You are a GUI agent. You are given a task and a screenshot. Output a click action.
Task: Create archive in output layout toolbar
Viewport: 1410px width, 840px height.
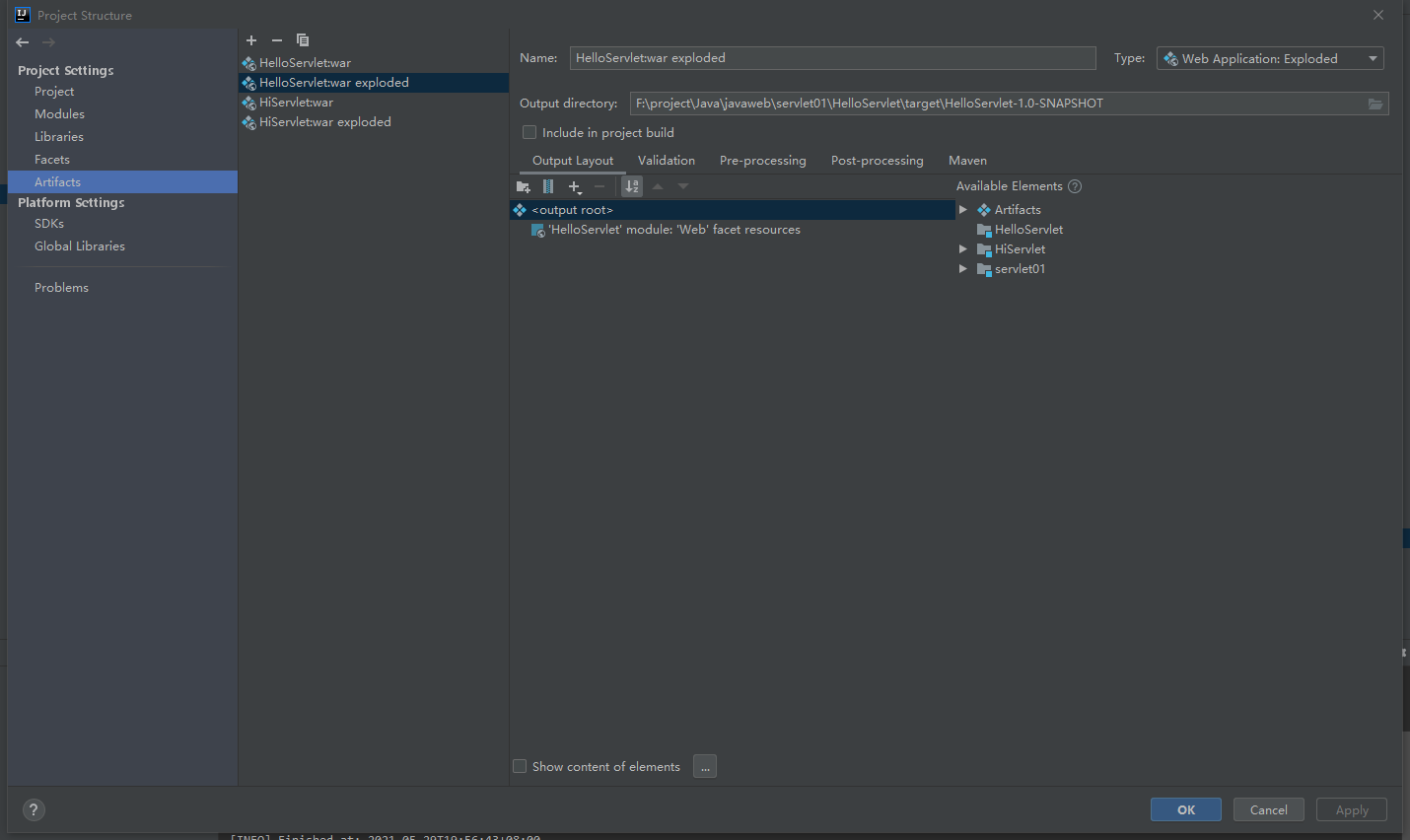[548, 186]
